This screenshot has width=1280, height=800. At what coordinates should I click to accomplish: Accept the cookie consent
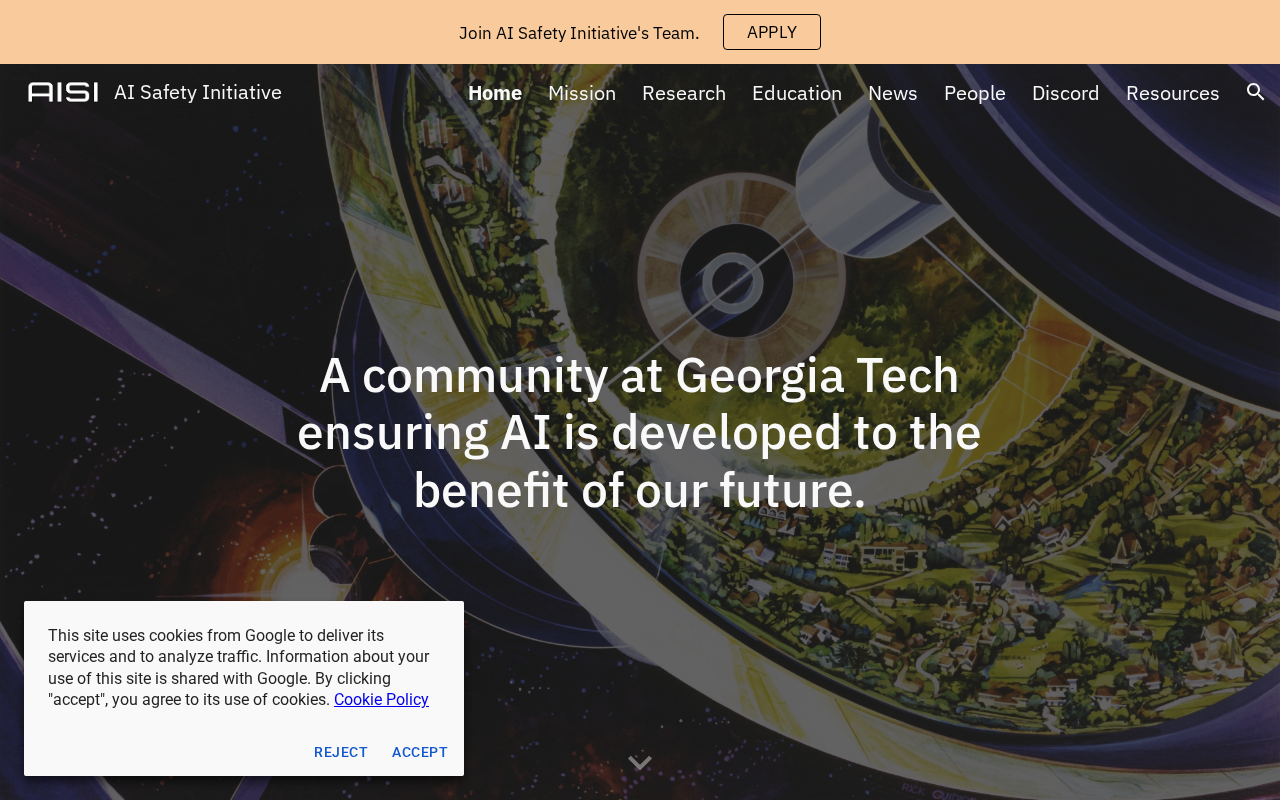420,752
